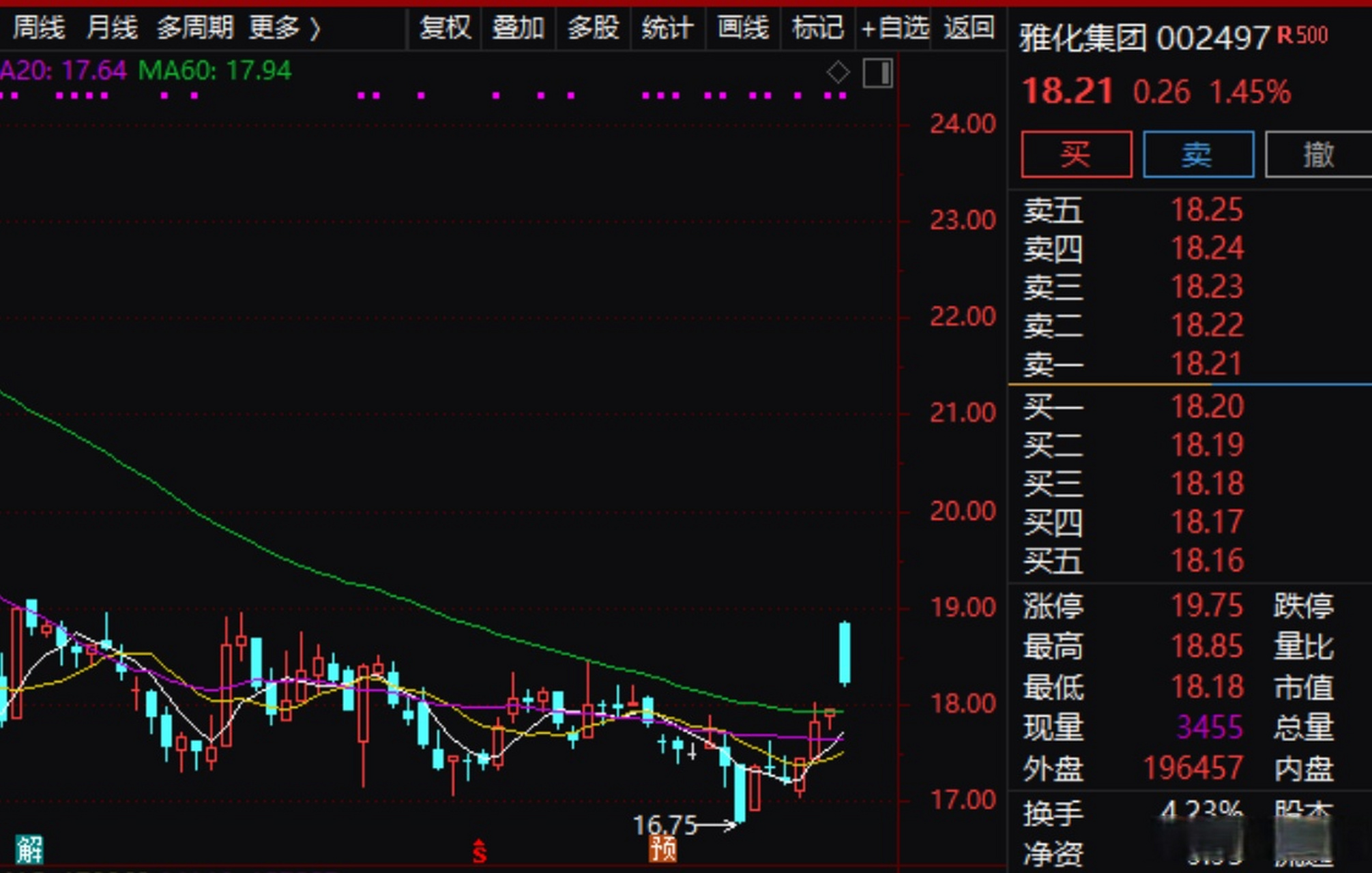The width and height of the screenshot is (1372, 873).
Task: Select 卖二 price 18.22
Action: tap(1207, 325)
